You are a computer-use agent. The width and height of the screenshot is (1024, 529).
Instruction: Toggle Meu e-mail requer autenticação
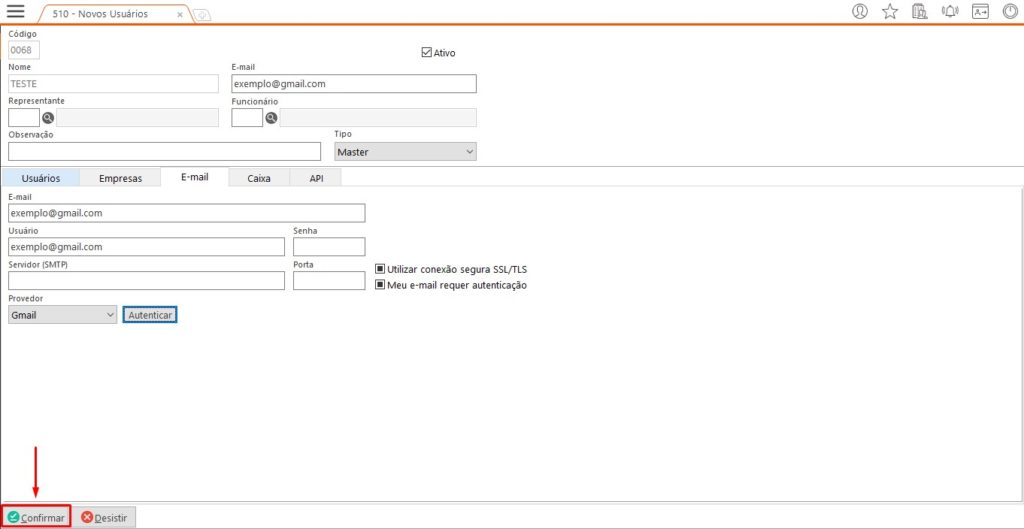(380, 285)
